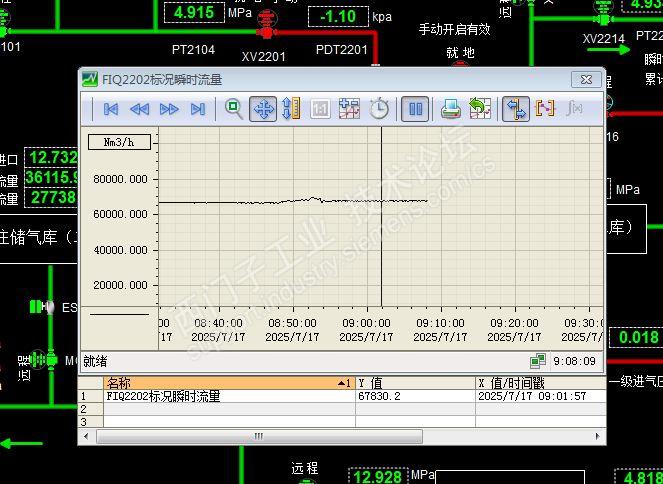Image resolution: width=663 pixels, height=484 pixels.
Task: Click the PDT2201 tag label
Action: point(342,50)
